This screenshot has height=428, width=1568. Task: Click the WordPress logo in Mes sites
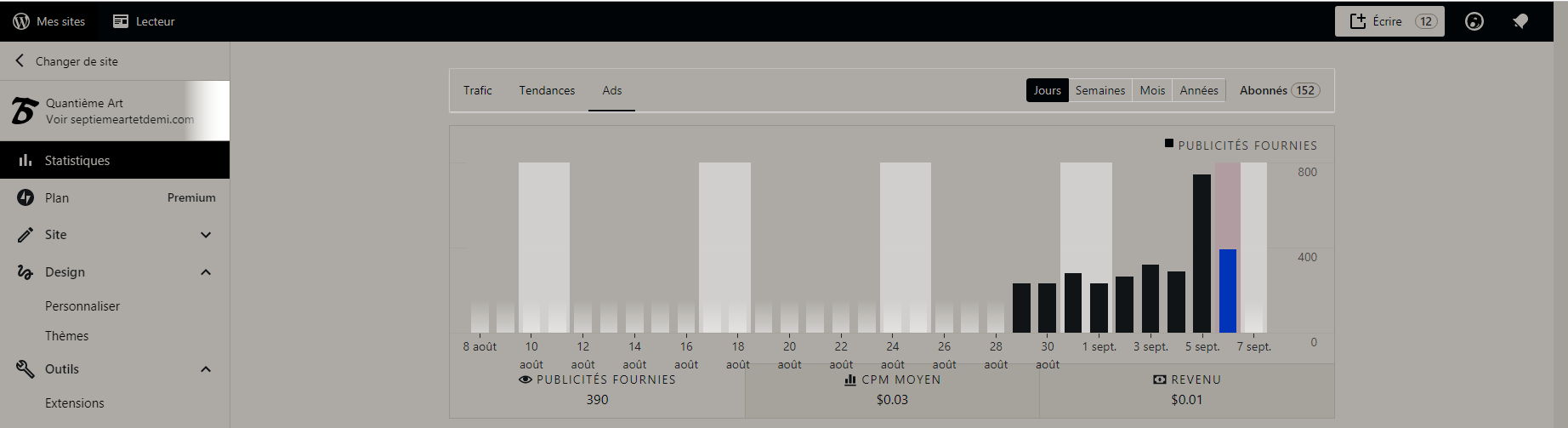(x=21, y=21)
